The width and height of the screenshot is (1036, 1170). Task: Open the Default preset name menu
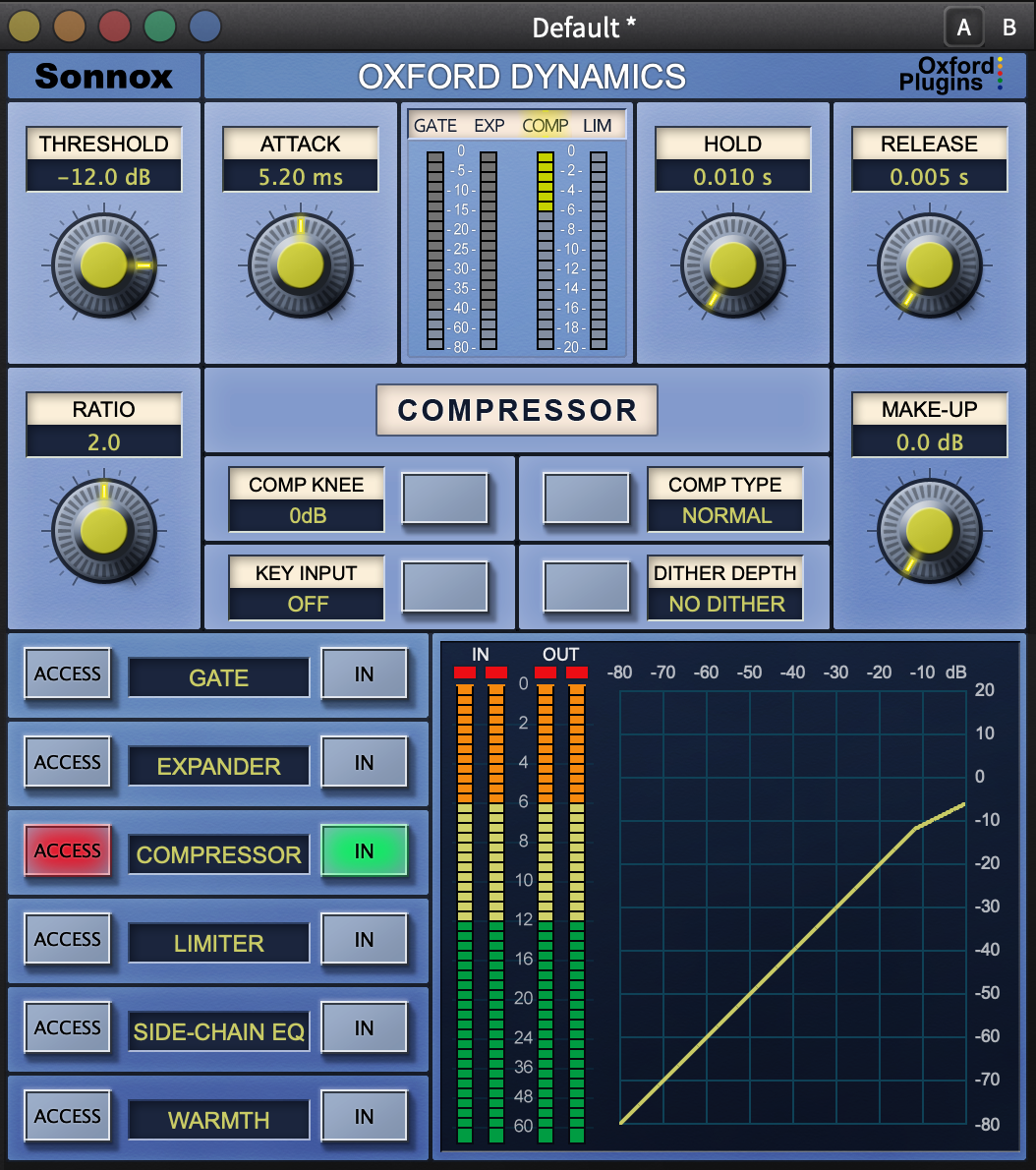(x=584, y=28)
